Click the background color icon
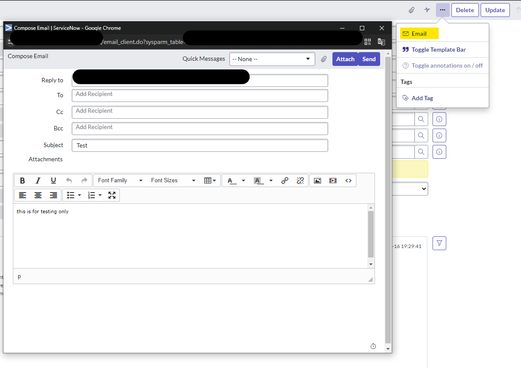This screenshot has width=521, height=368. [x=259, y=181]
